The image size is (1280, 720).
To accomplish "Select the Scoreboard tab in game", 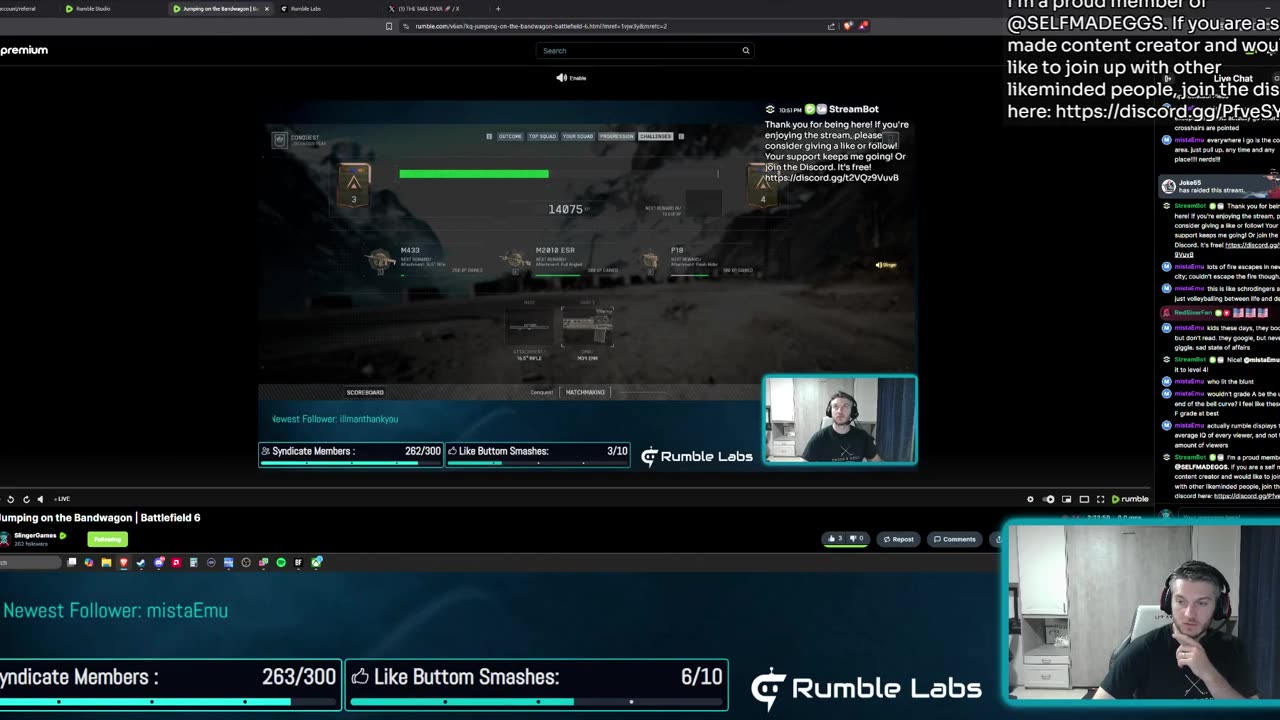I will 365,392.
